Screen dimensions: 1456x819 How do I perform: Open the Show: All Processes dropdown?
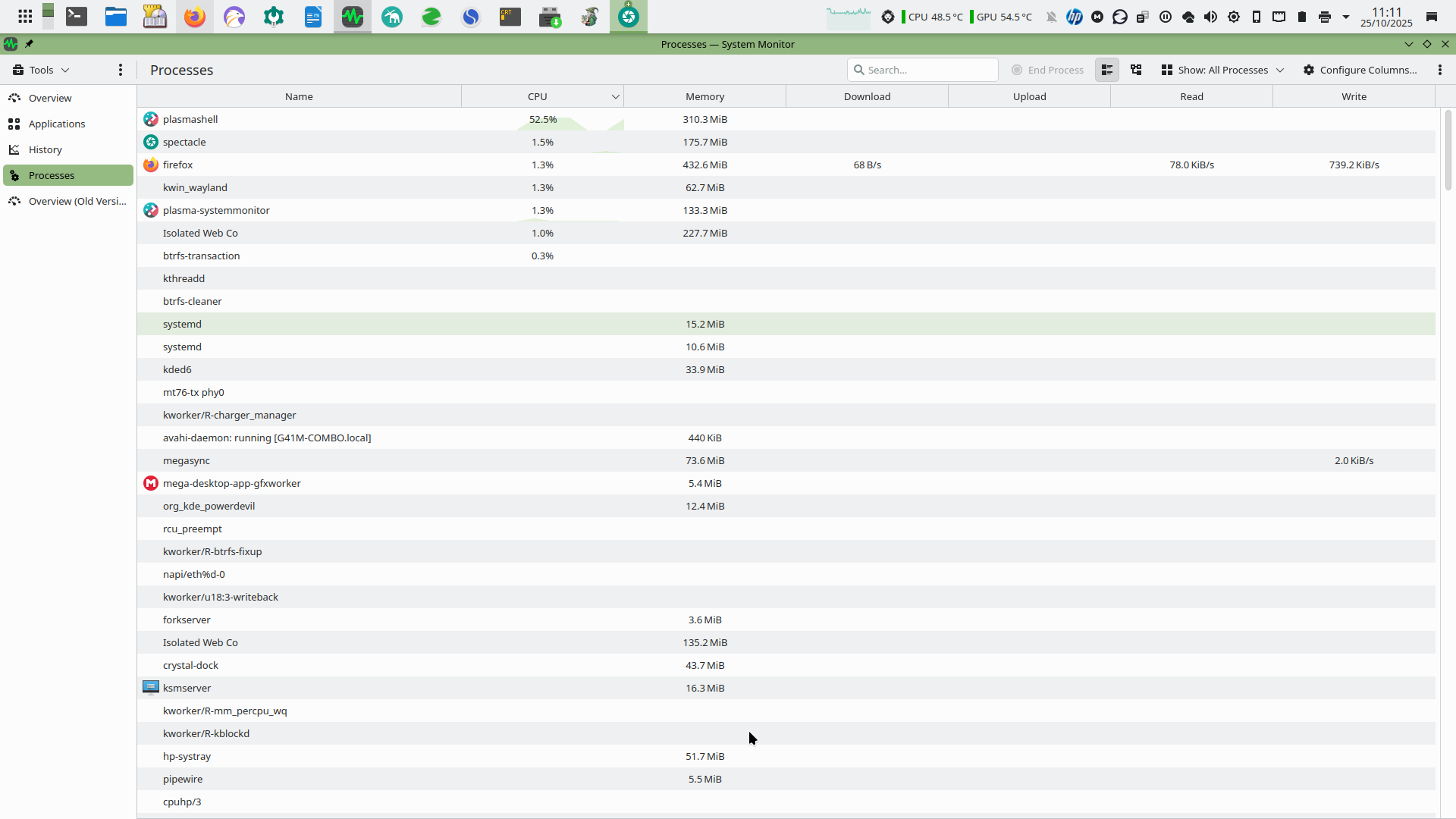point(1222,70)
